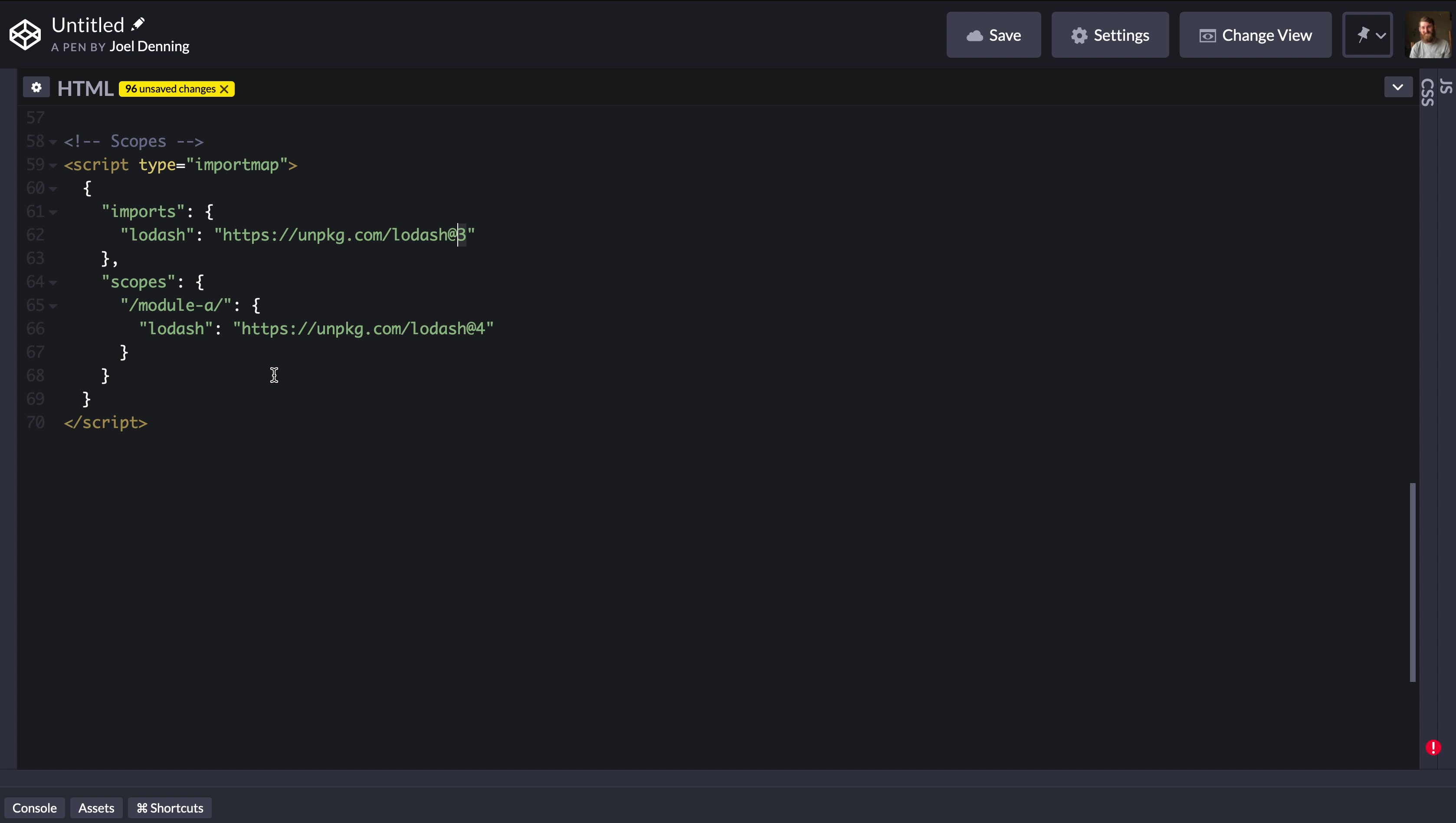The height and width of the screenshot is (823, 1456).
Task: Collapse the scopes block fold on line 64
Action: pos(52,282)
